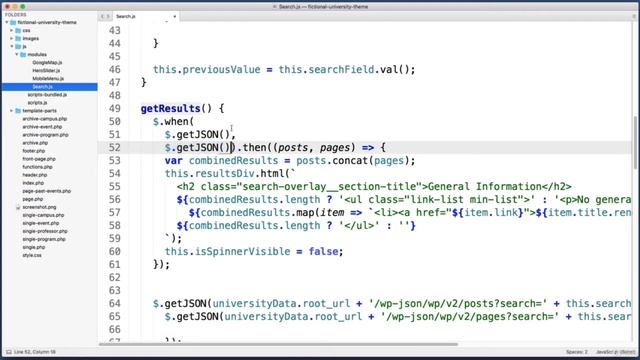Open scripts.js file in sidebar
640x360 pixels.
click(x=37, y=102)
